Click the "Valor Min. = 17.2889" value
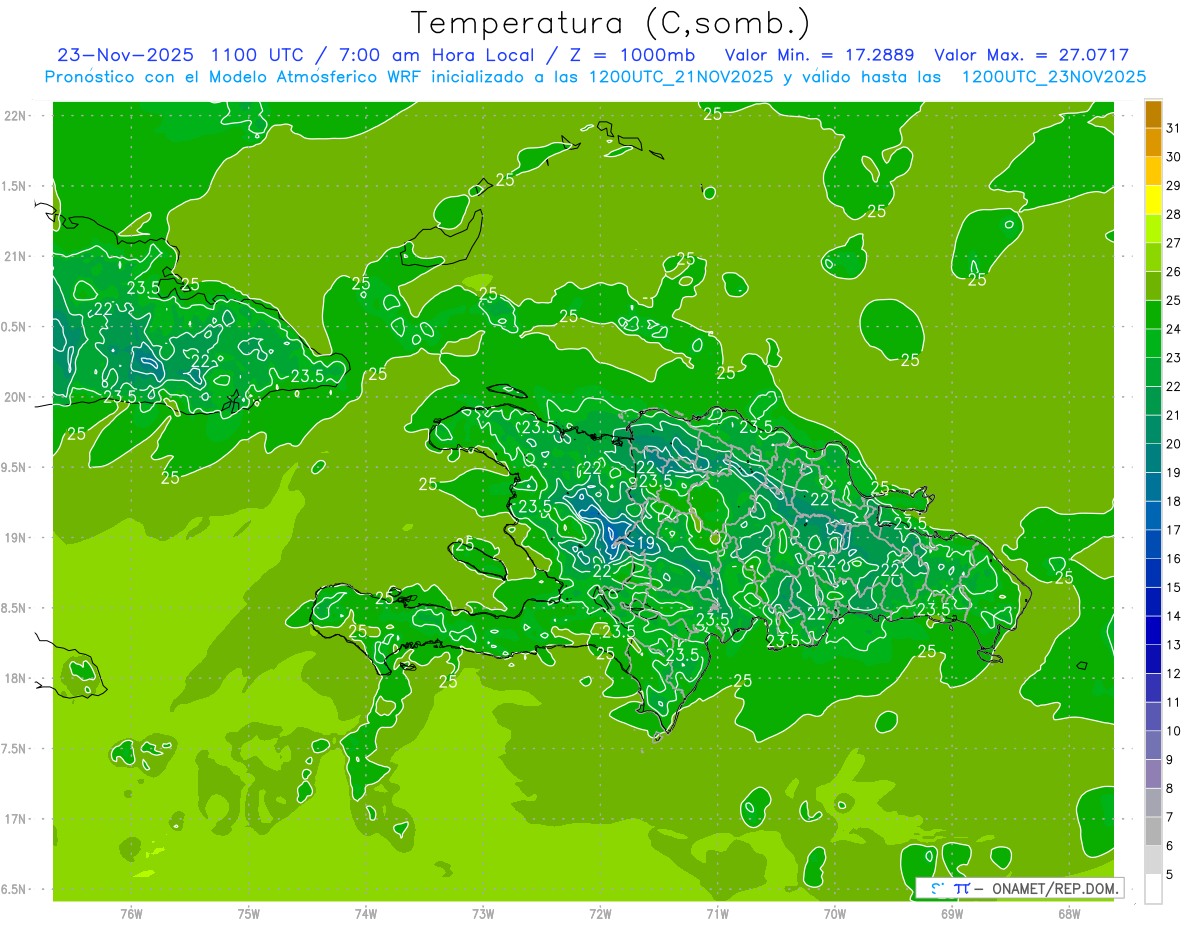This screenshot has width=1200, height=927. tap(820, 55)
